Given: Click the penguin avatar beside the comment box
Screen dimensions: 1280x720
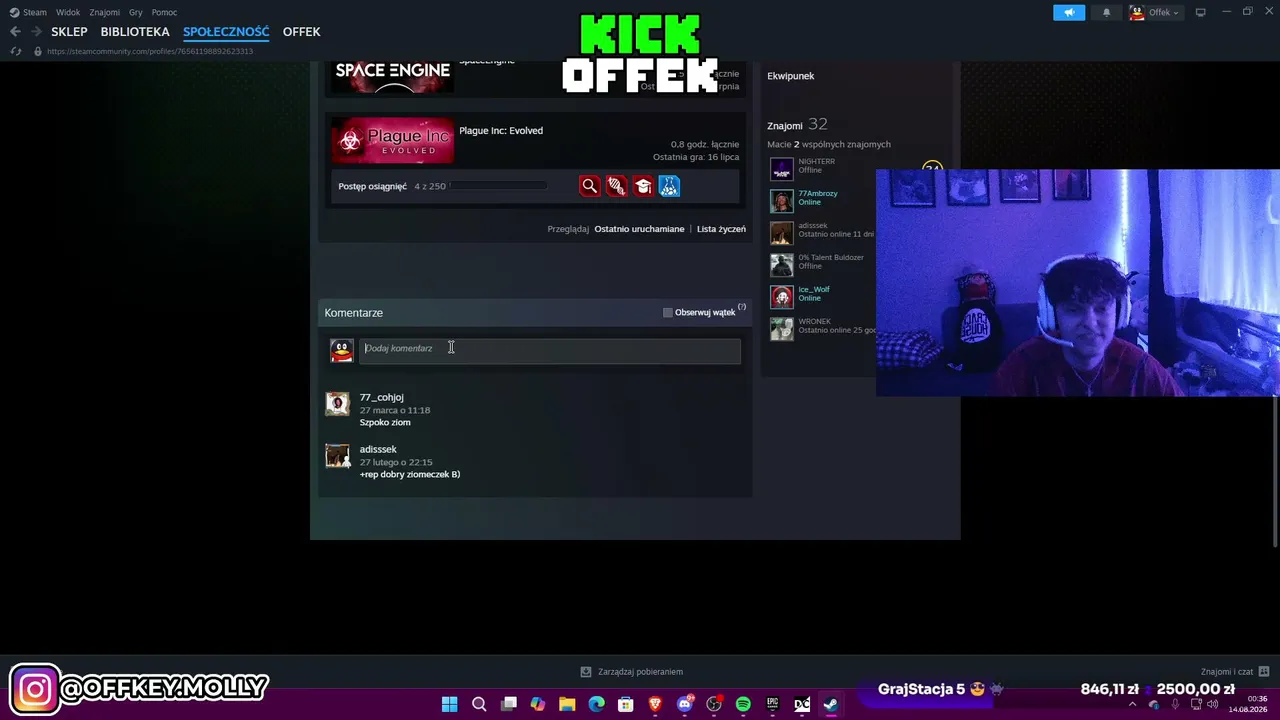Looking at the screenshot, I should [x=342, y=350].
